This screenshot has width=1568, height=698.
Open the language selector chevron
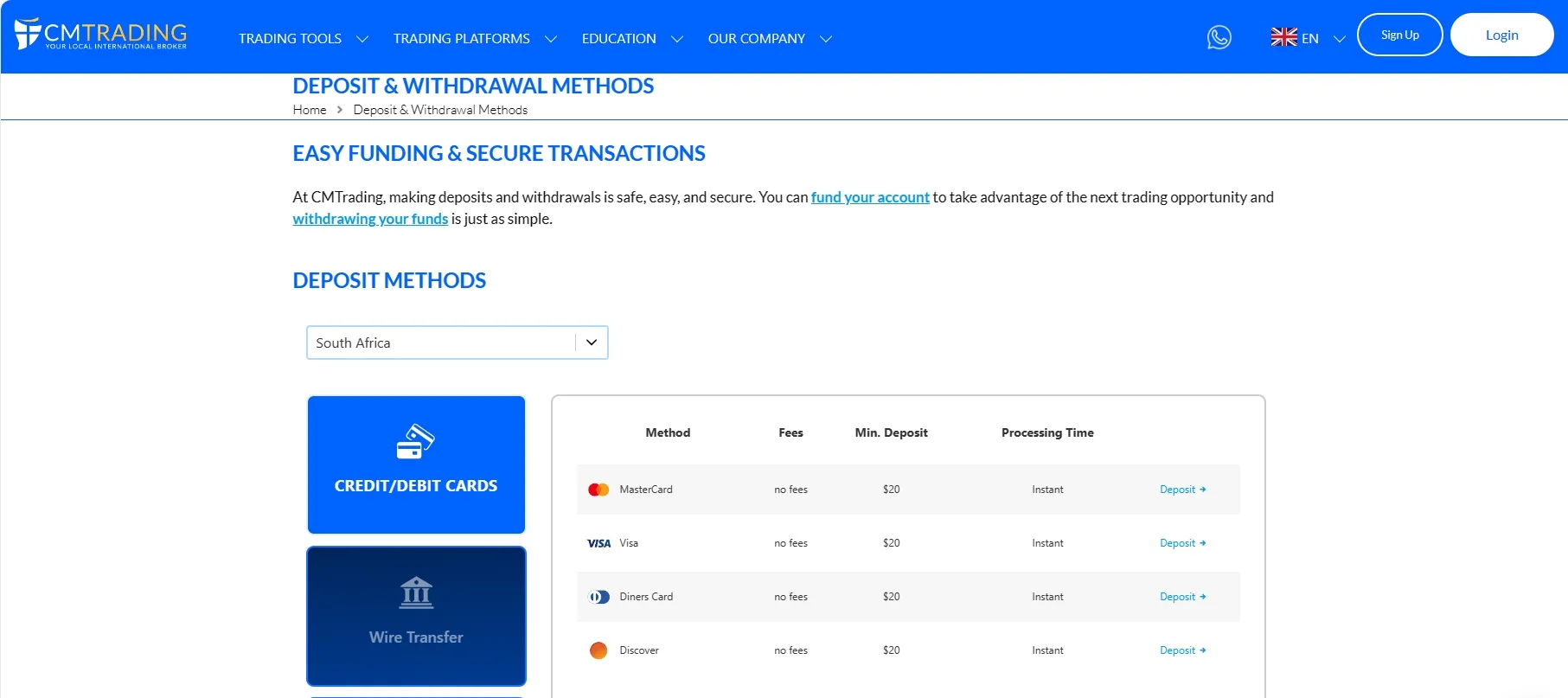1340,39
